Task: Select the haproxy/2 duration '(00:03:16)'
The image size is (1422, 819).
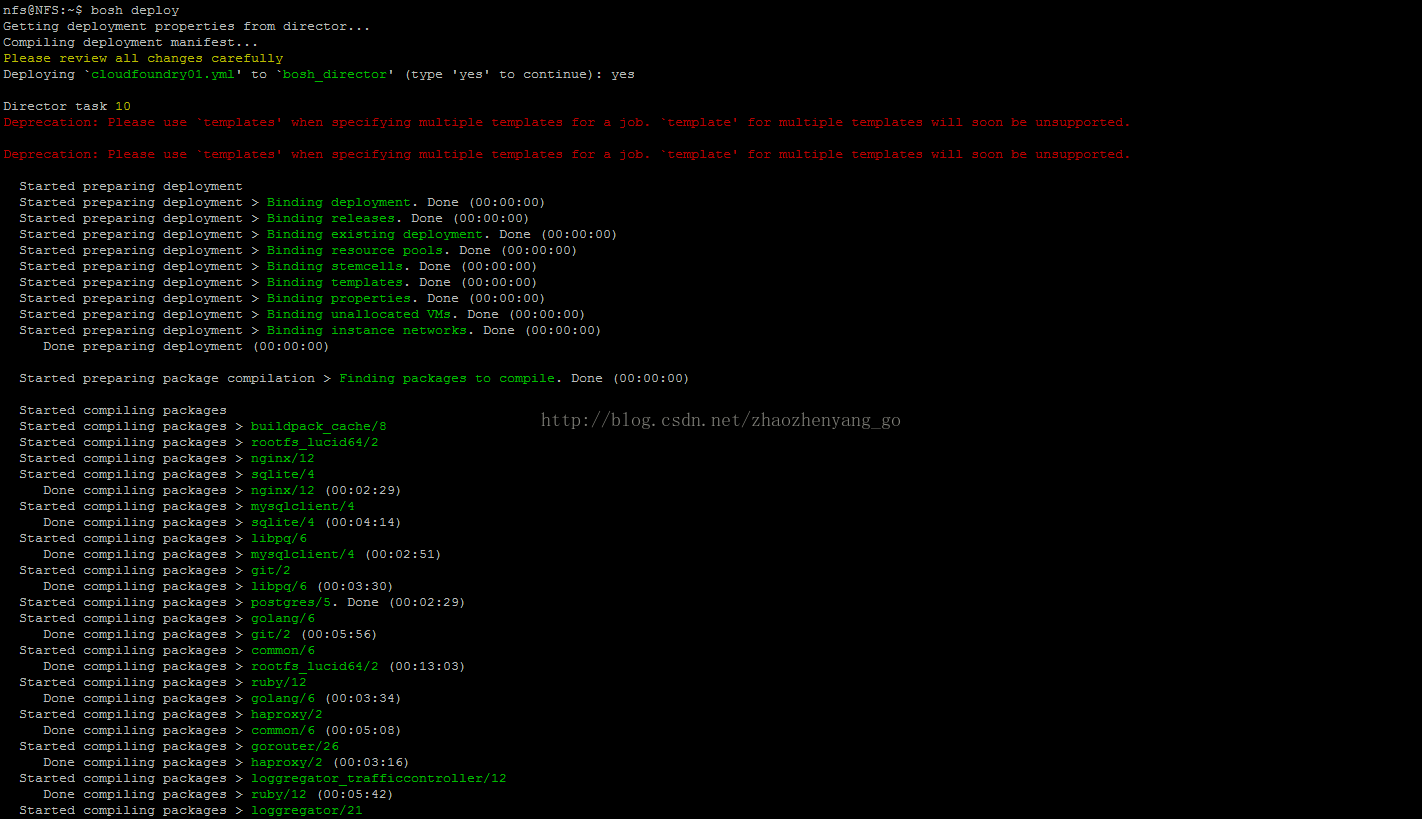Action: 371,762
